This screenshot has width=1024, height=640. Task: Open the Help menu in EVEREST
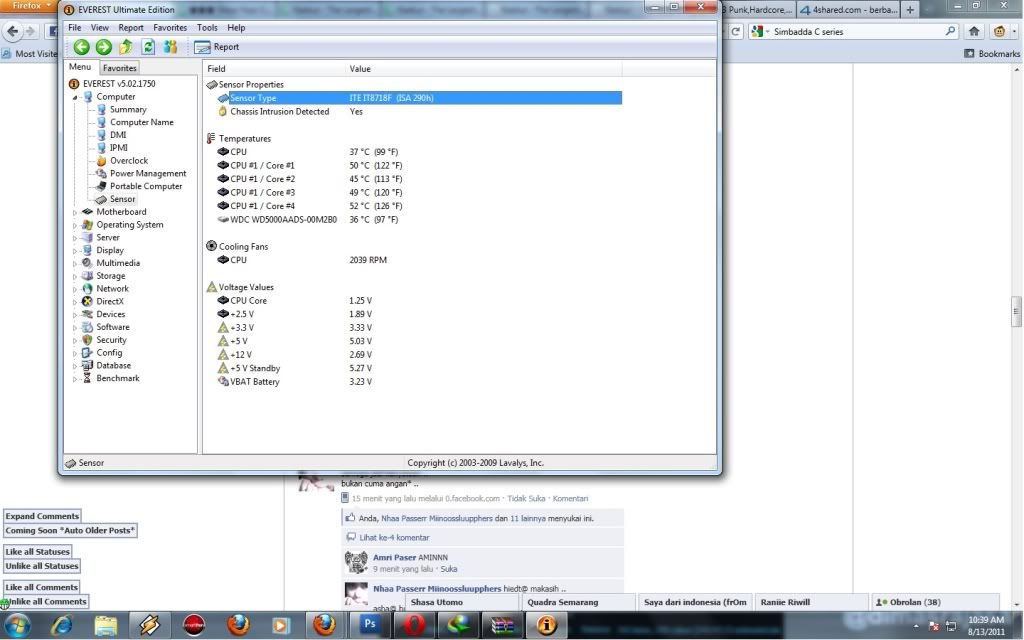[236, 27]
